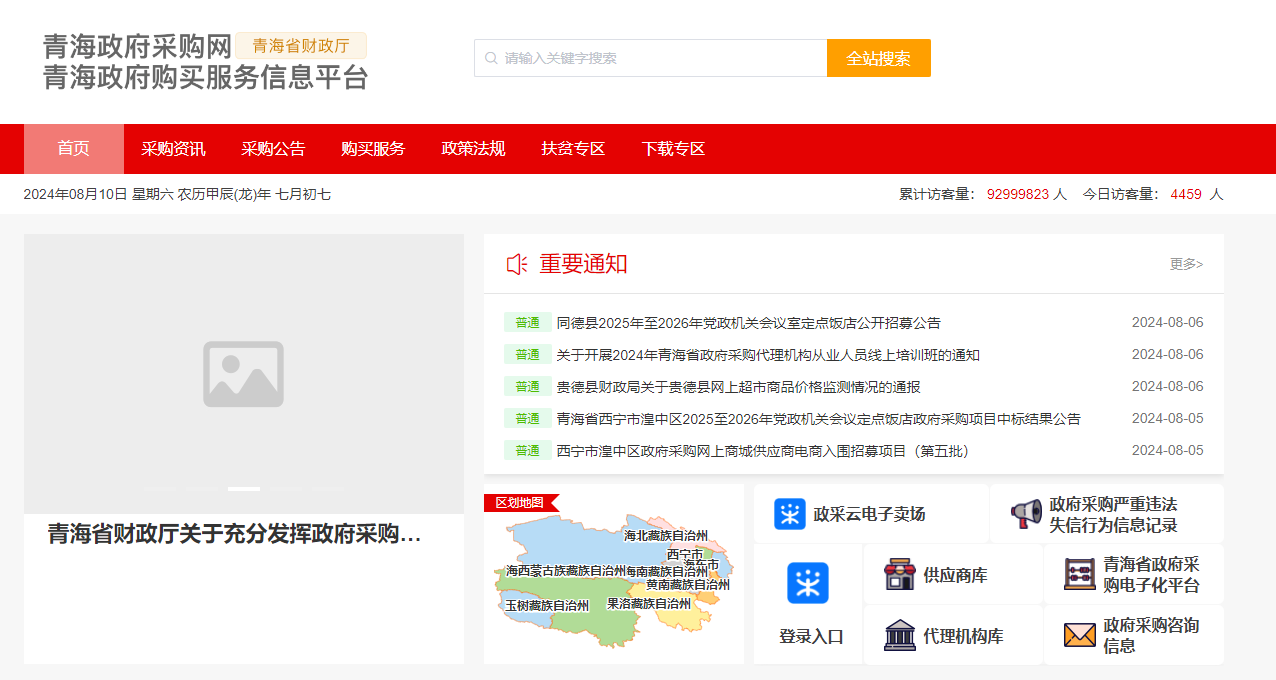
Task: Click the magnifier icon in the search bar
Action: click(x=491, y=57)
